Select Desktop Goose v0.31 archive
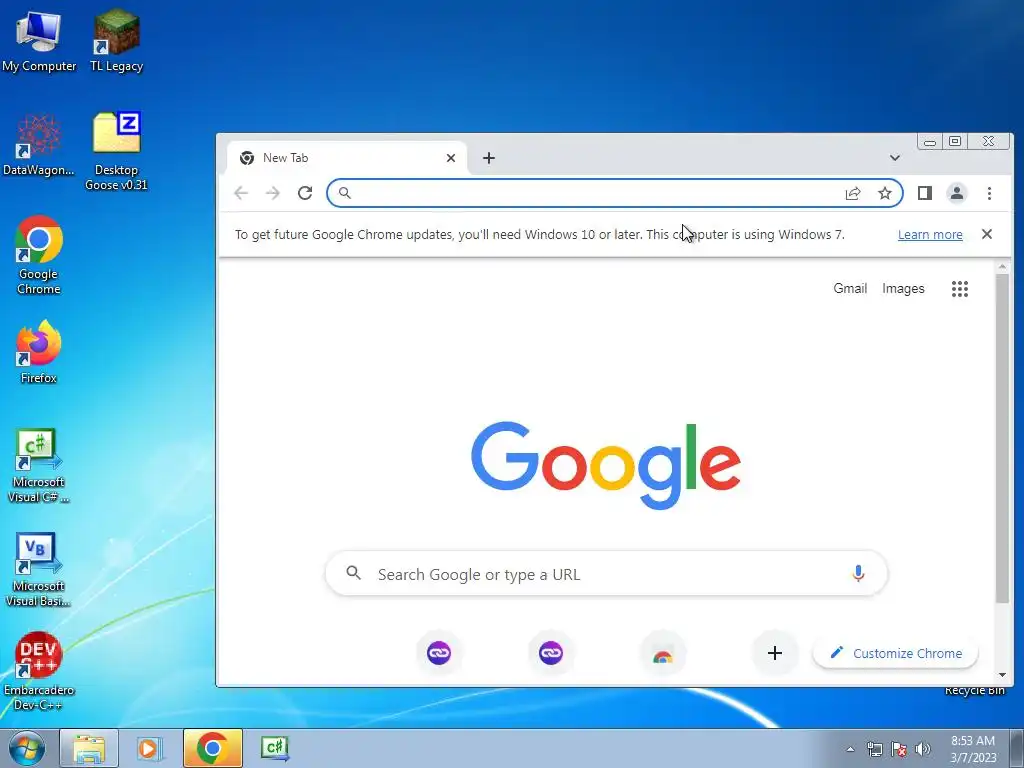 click(116, 152)
